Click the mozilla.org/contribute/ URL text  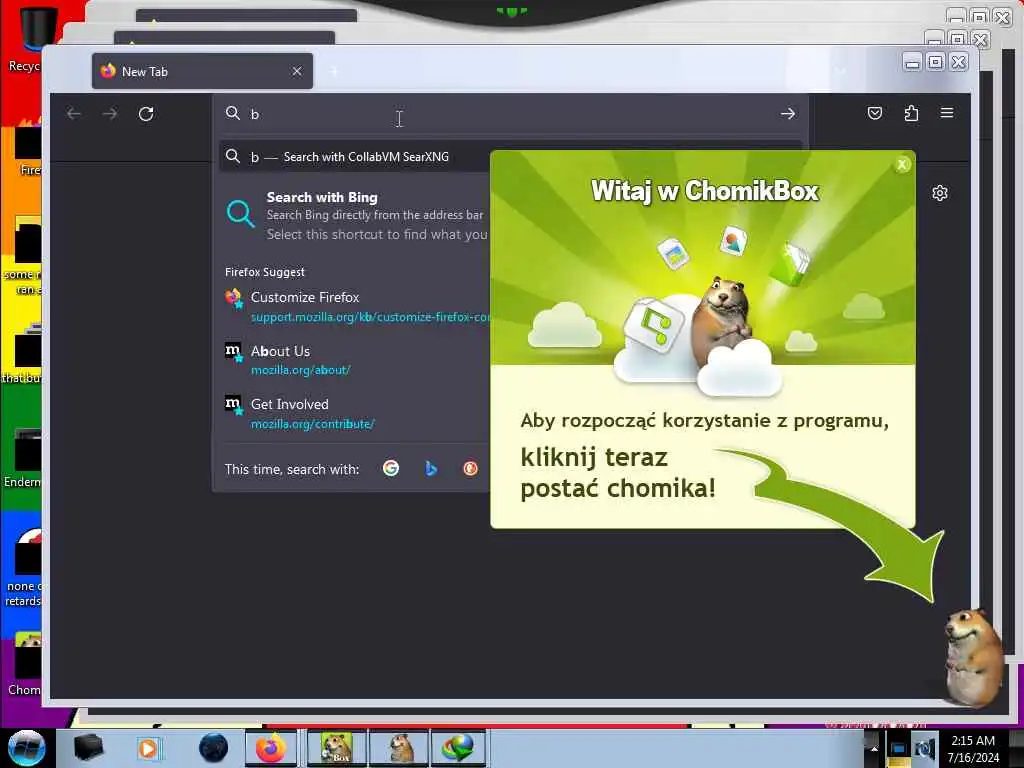pyautogui.click(x=312, y=424)
